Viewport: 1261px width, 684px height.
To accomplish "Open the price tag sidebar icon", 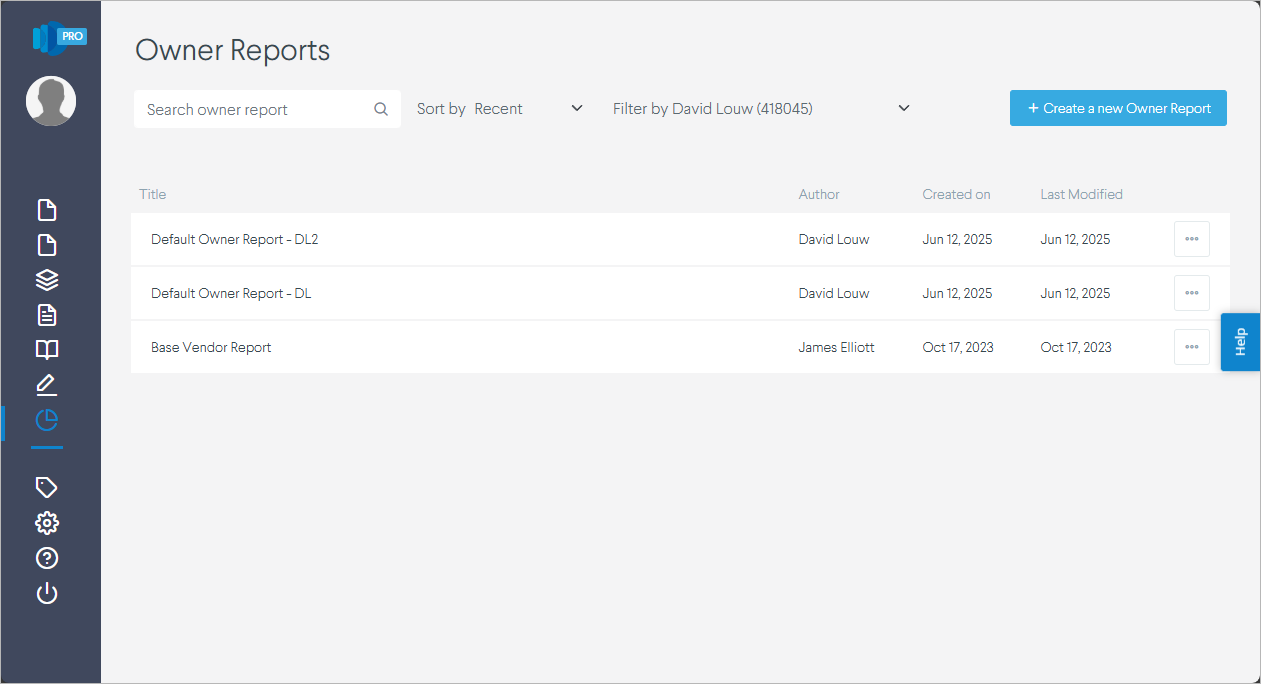I will [x=47, y=487].
